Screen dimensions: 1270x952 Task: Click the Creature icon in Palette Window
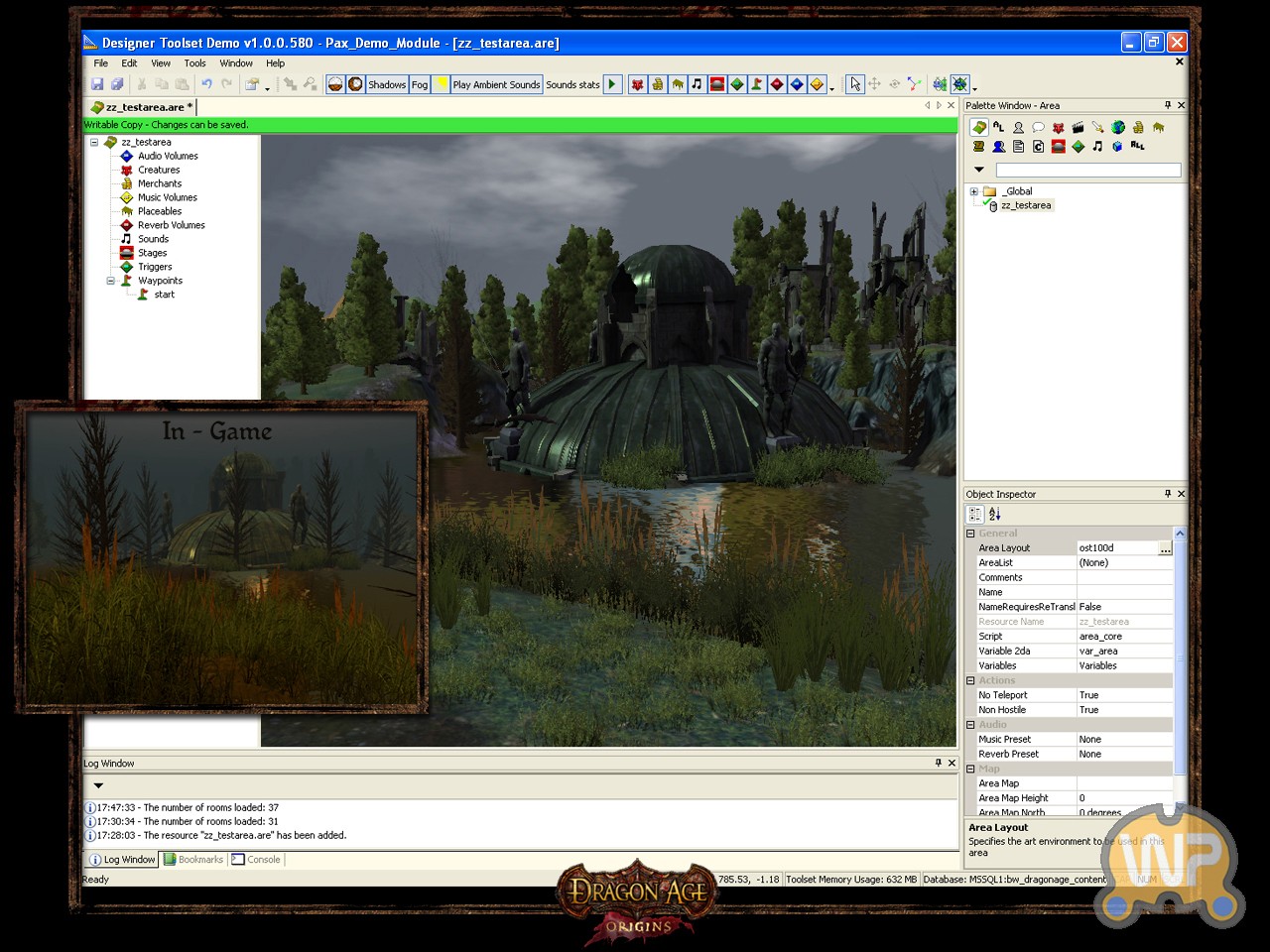pyautogui.click(x=1059, y=127)
